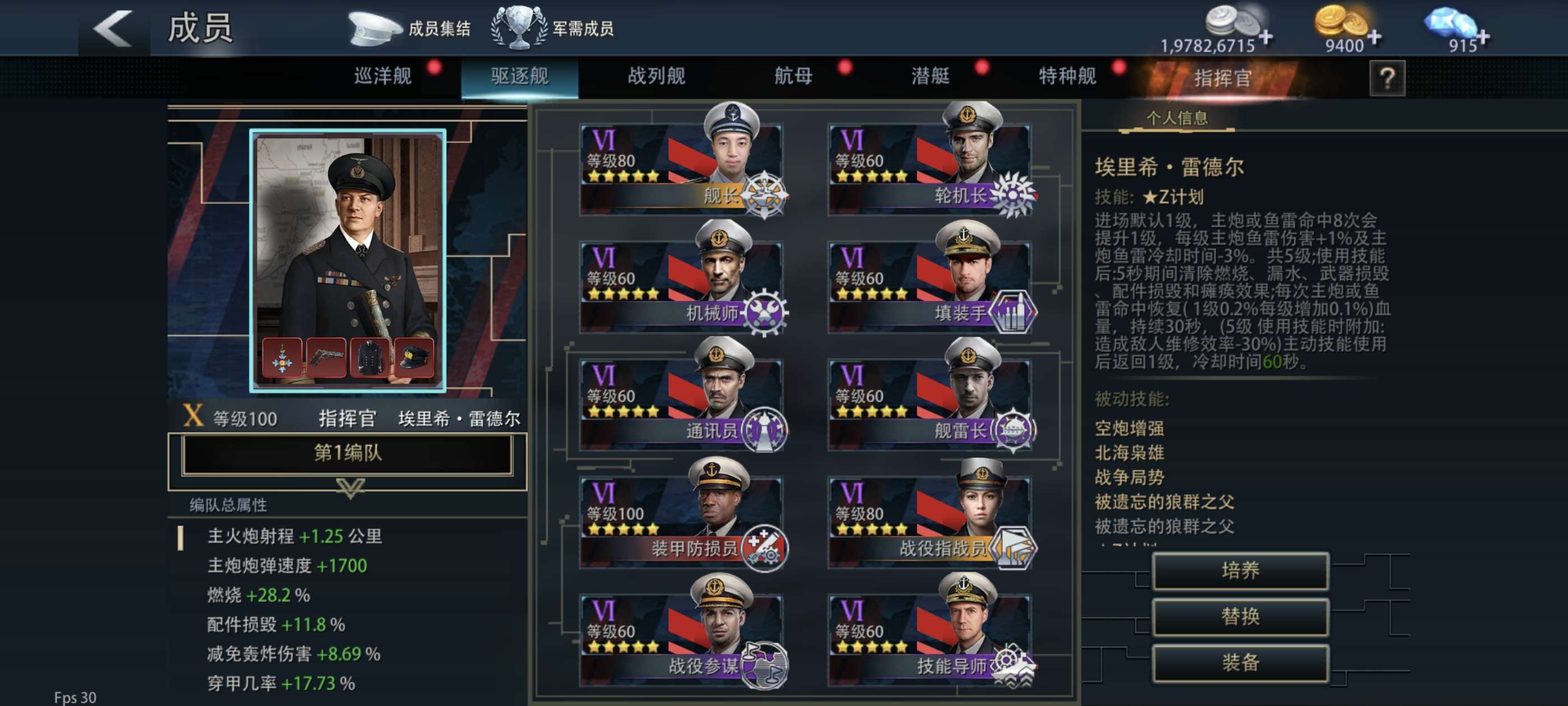Select the medal equipment slot

(282, 357)
